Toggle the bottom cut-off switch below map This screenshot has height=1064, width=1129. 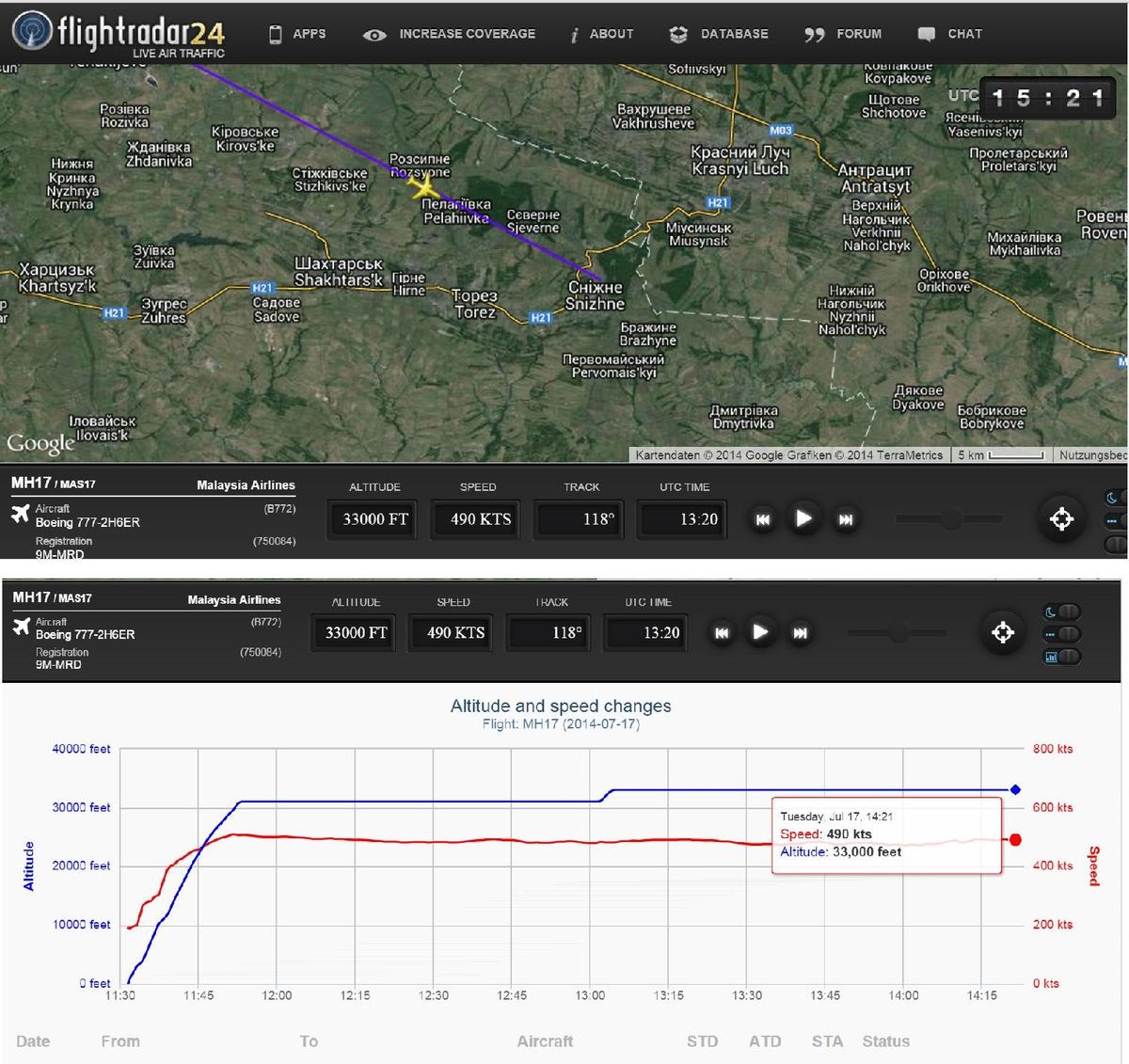tap(1116, 544)
